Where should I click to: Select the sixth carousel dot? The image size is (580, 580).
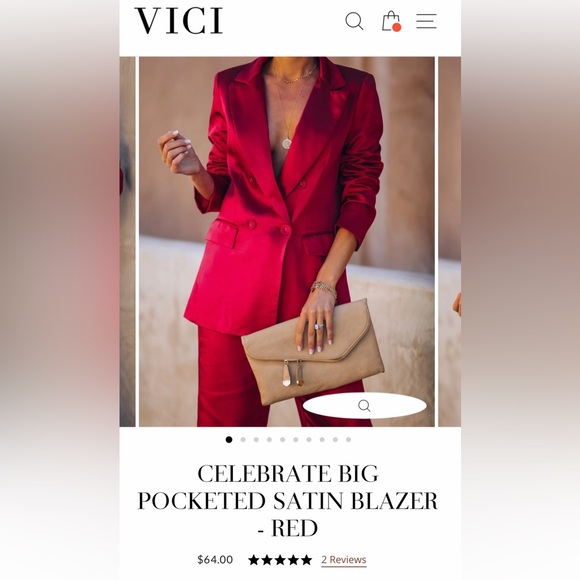click(296, 439)
